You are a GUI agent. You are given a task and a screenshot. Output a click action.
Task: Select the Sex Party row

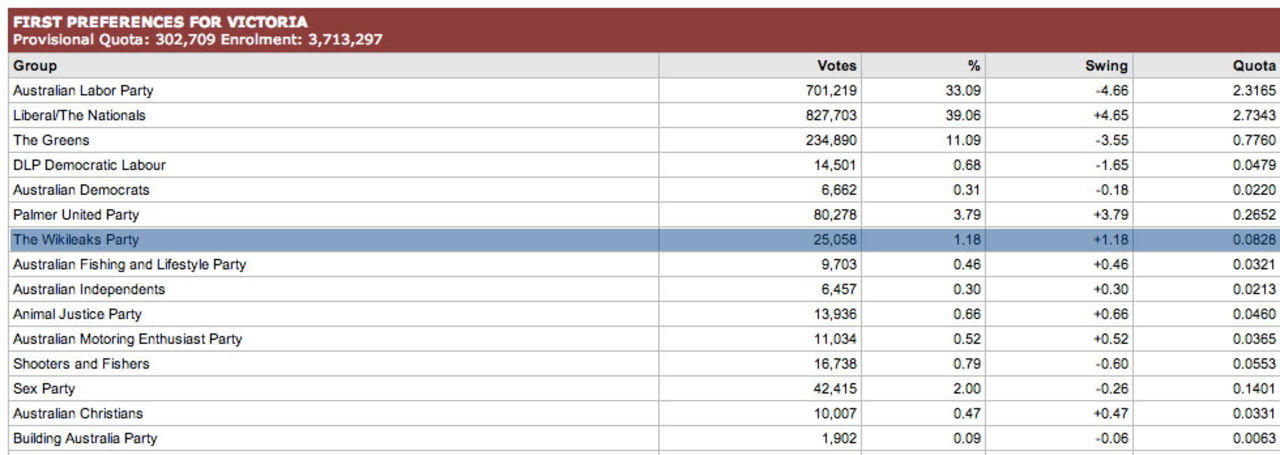44,389
